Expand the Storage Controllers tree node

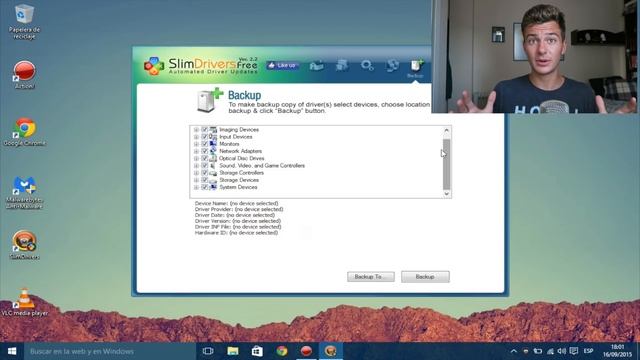(x=196, y=173)
